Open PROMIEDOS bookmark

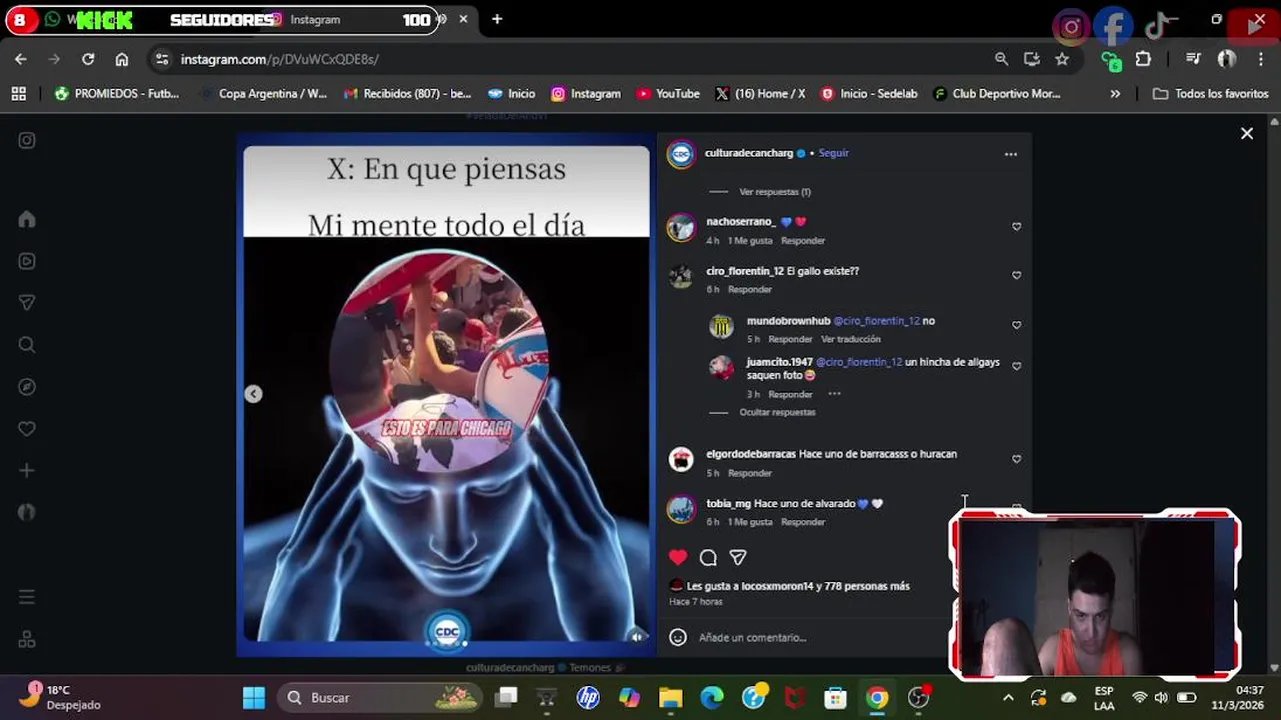[117, 93]
